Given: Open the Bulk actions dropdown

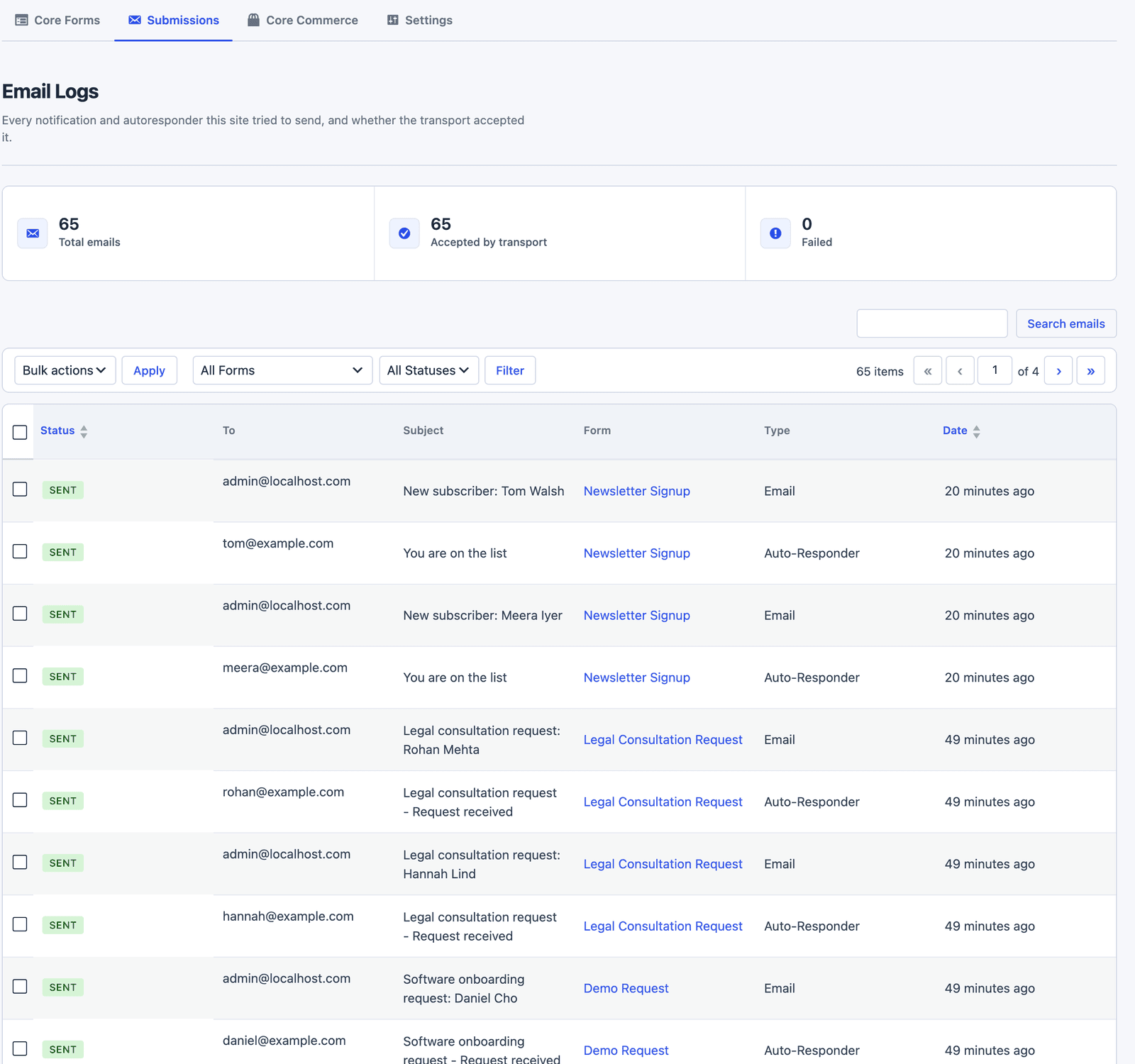Looking at the screenshot, I should point(65,370).
